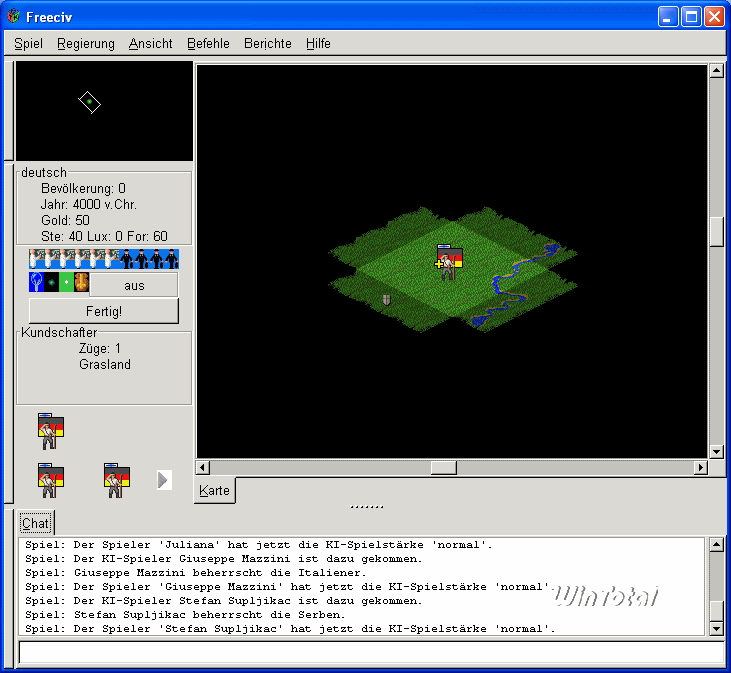Maximize the Freeciv window
The image size is (731, 673).
tap(691, 17)
